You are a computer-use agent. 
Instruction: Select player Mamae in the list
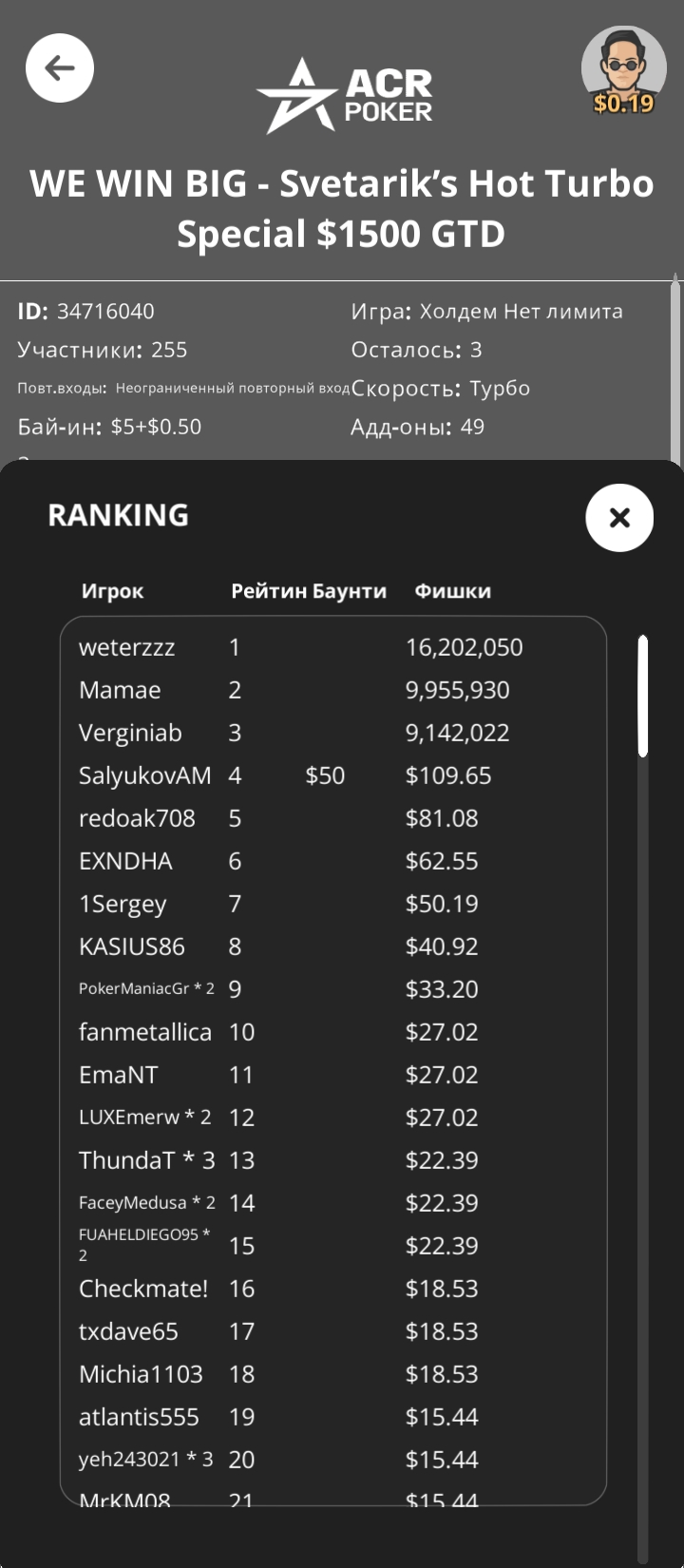(x=120, y=691)
